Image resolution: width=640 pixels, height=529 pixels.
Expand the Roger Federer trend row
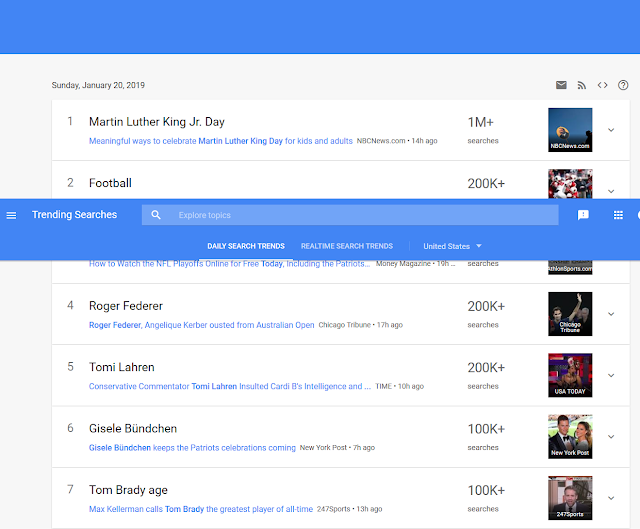tap(611, 313)
